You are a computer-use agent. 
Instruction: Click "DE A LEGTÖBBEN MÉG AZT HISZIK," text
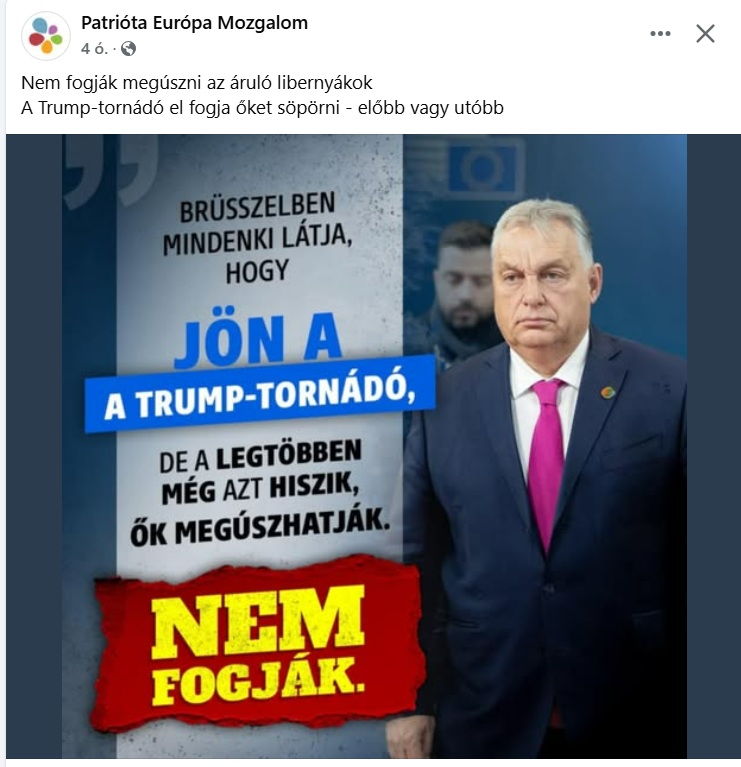(x=260, y=472)
